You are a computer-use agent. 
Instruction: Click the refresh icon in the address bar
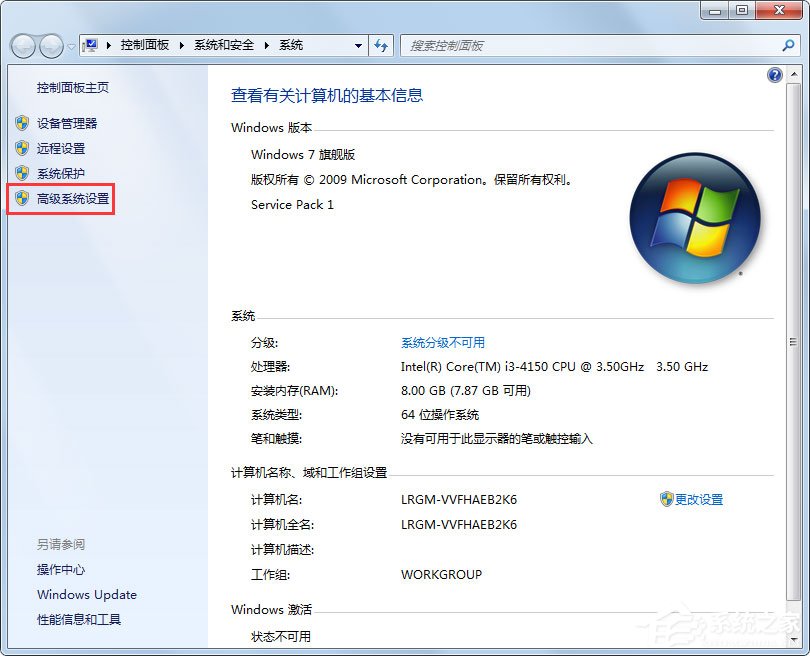coord(383,45)
